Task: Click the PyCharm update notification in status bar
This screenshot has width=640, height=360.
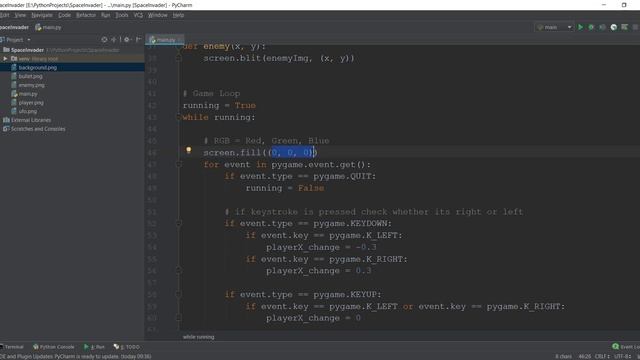Action: [x=76, y=356]
